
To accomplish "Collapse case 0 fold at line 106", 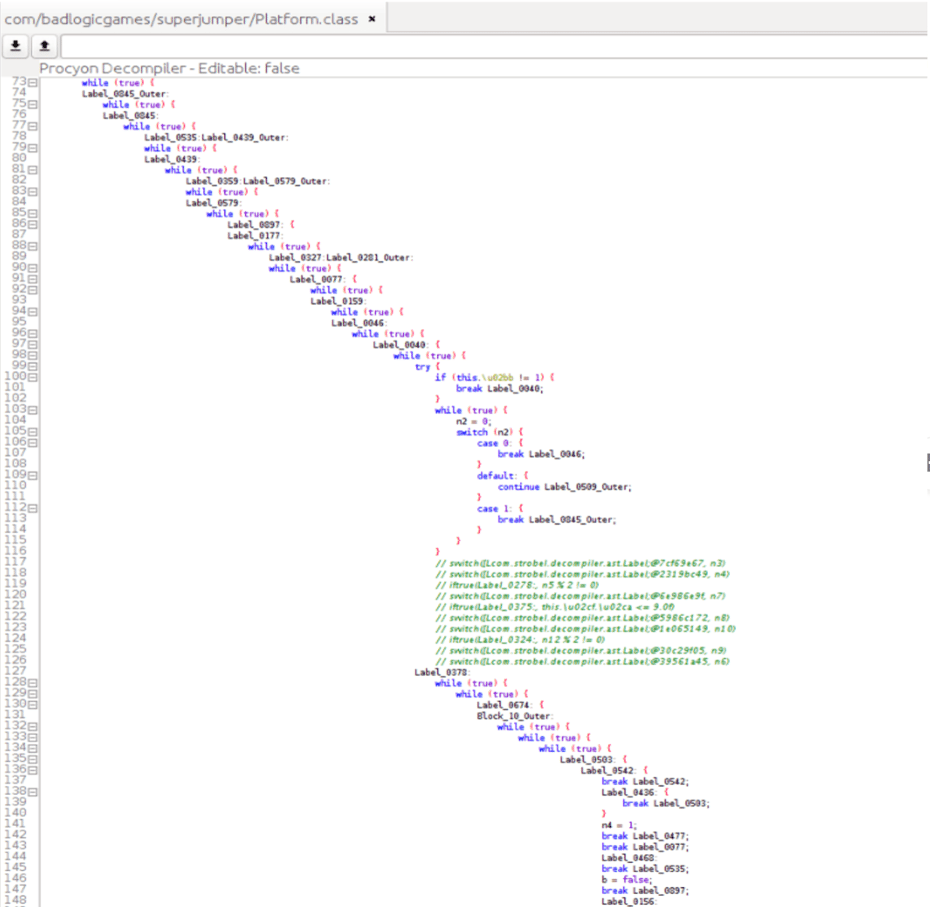I will [33, 442].
